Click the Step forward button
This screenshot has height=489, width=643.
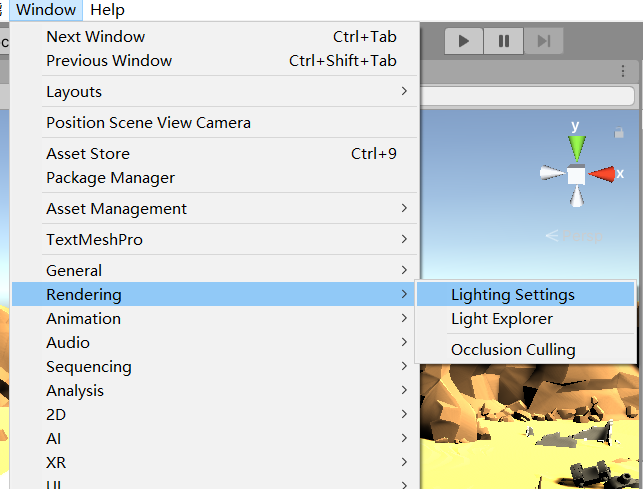point(543,41)
